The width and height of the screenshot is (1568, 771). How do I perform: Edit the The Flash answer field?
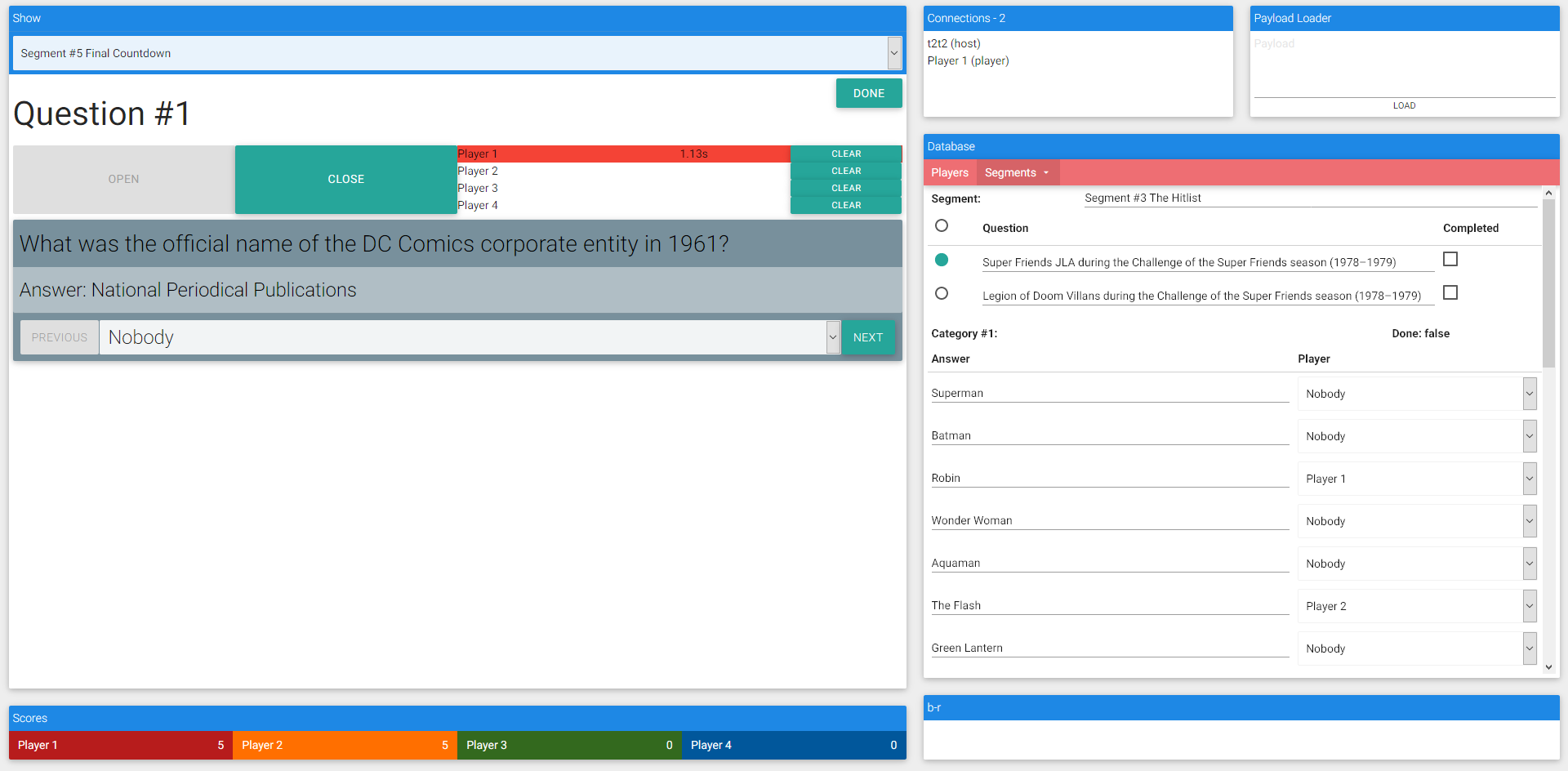[1110, 605]
